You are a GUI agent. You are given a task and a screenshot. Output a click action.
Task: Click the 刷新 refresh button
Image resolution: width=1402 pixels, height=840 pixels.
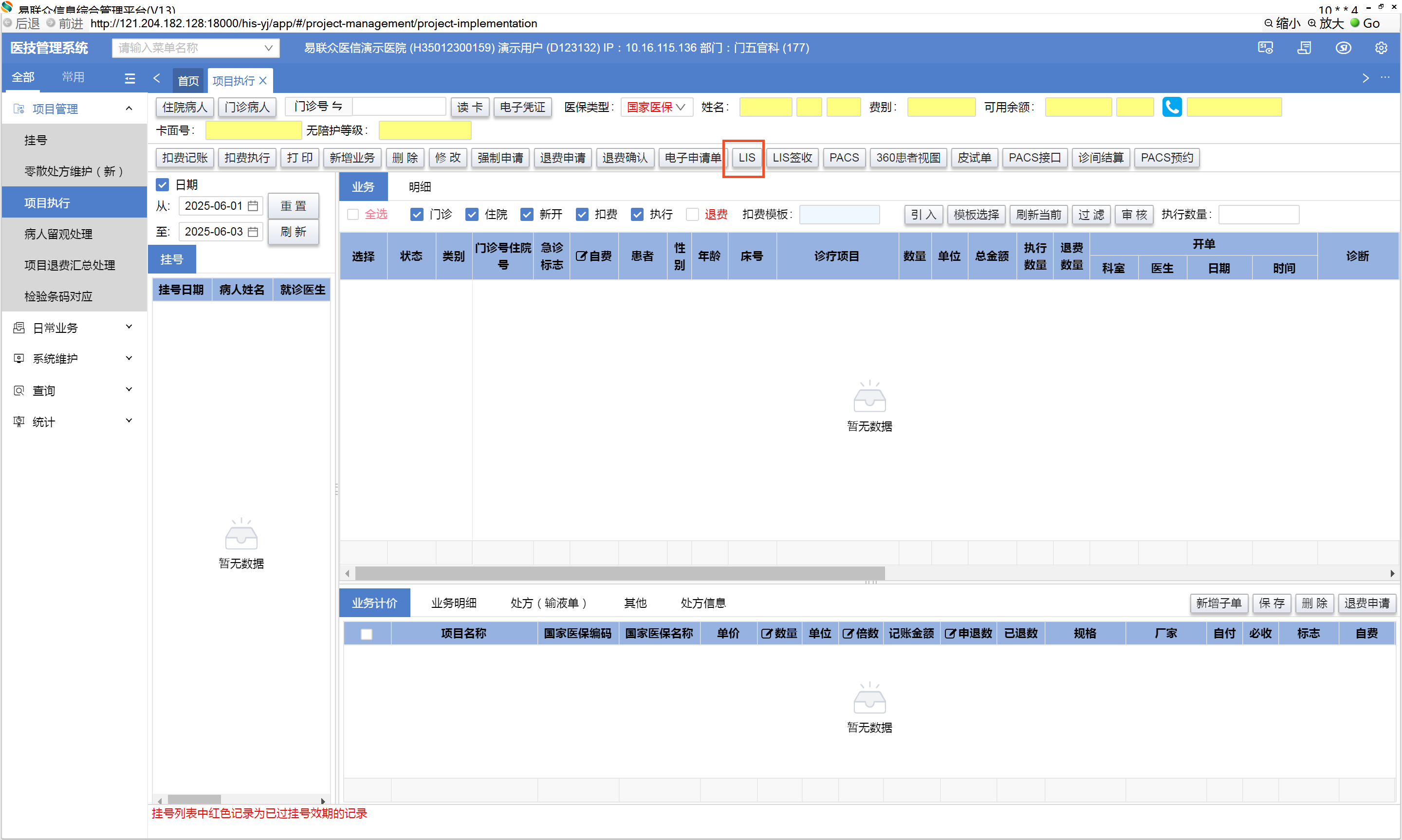pos(293,232)
